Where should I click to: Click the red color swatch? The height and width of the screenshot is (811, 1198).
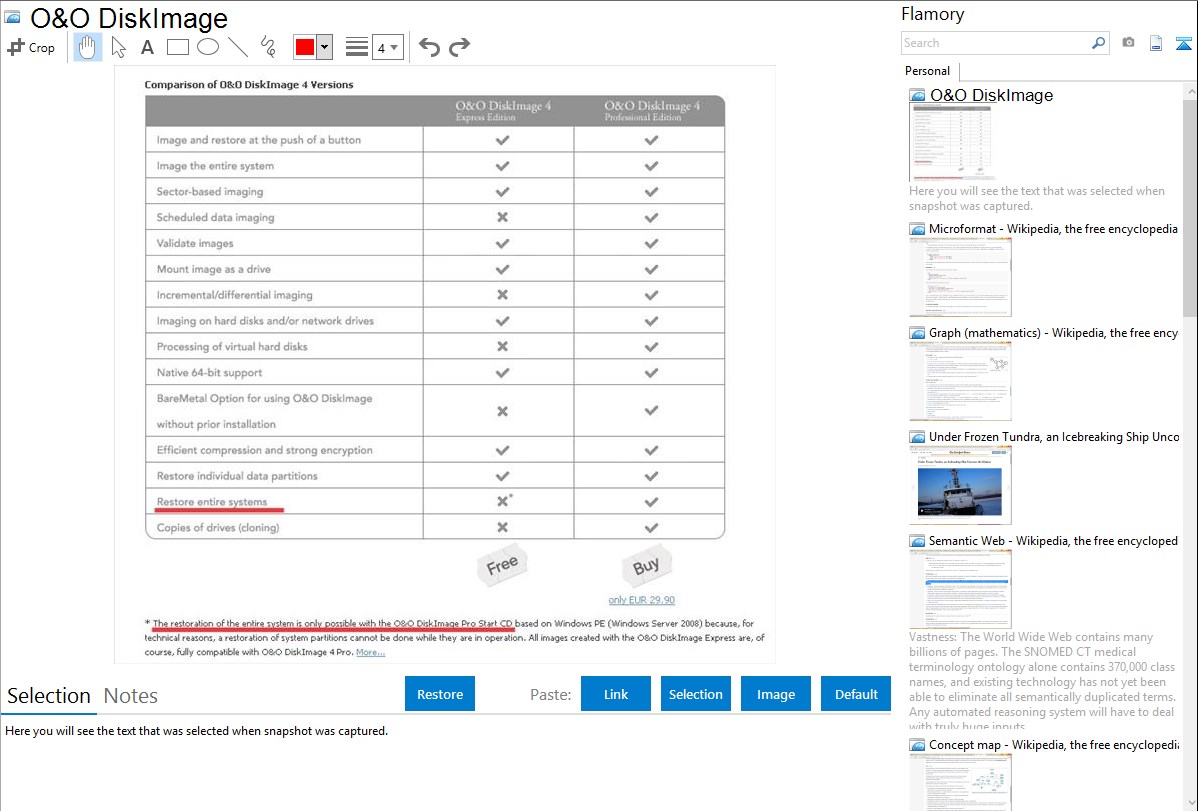pyautogui.click(x=304, y=47)
